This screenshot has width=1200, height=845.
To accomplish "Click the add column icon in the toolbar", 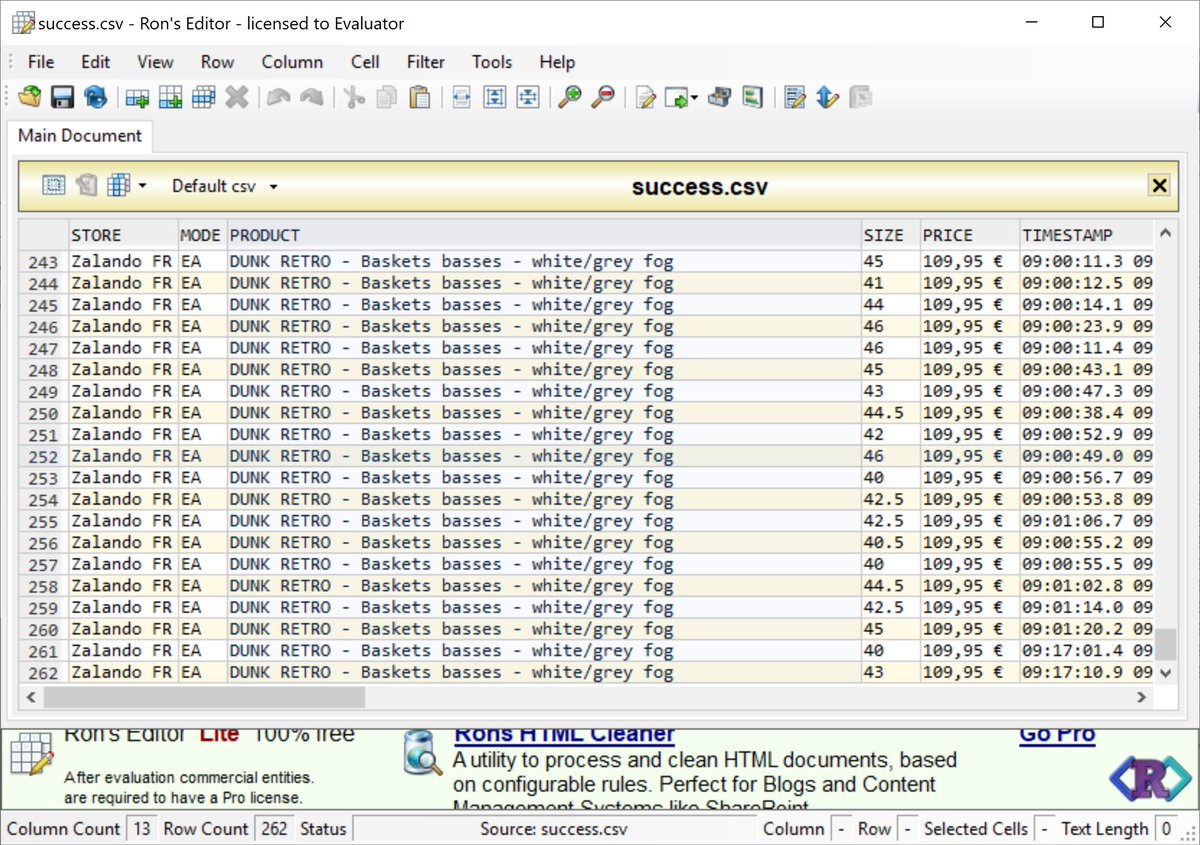I will click(171, 97).
